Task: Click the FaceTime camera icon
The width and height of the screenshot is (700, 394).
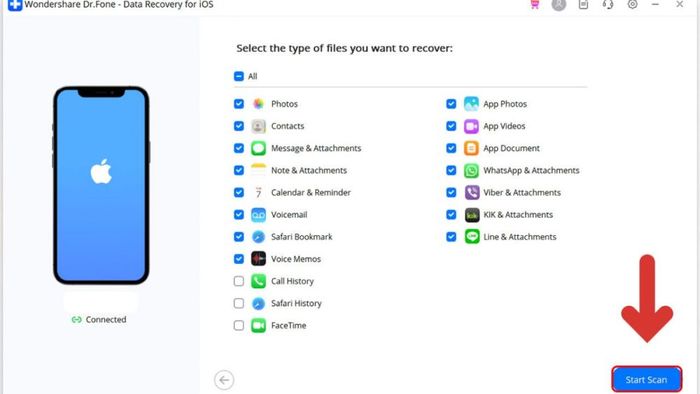Action: pos(258,325)
